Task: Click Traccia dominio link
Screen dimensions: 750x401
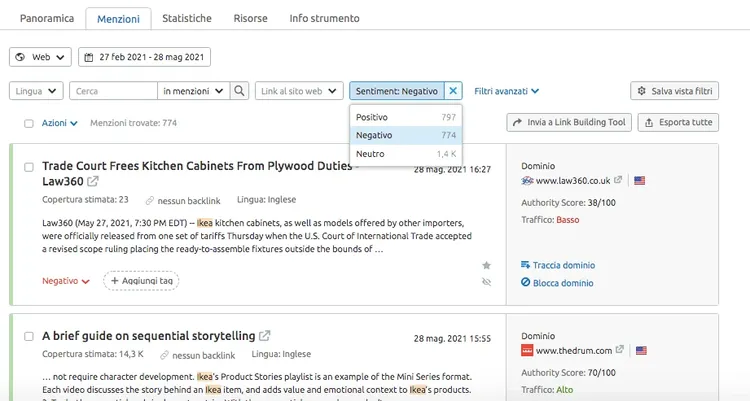Action: (x=558, y=265)
